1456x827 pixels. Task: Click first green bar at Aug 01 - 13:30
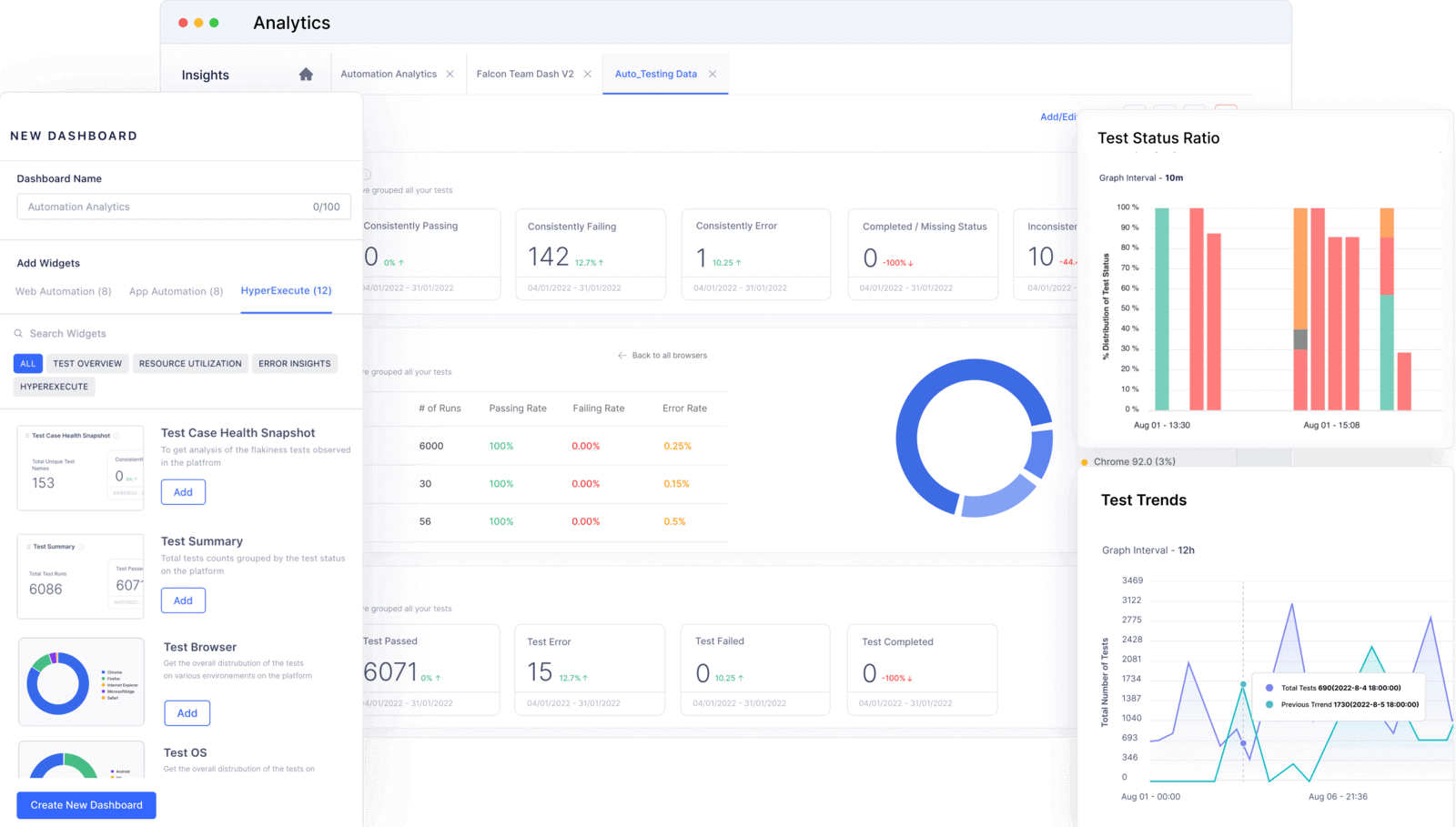pyautogui.click(x=1162, y=309)
